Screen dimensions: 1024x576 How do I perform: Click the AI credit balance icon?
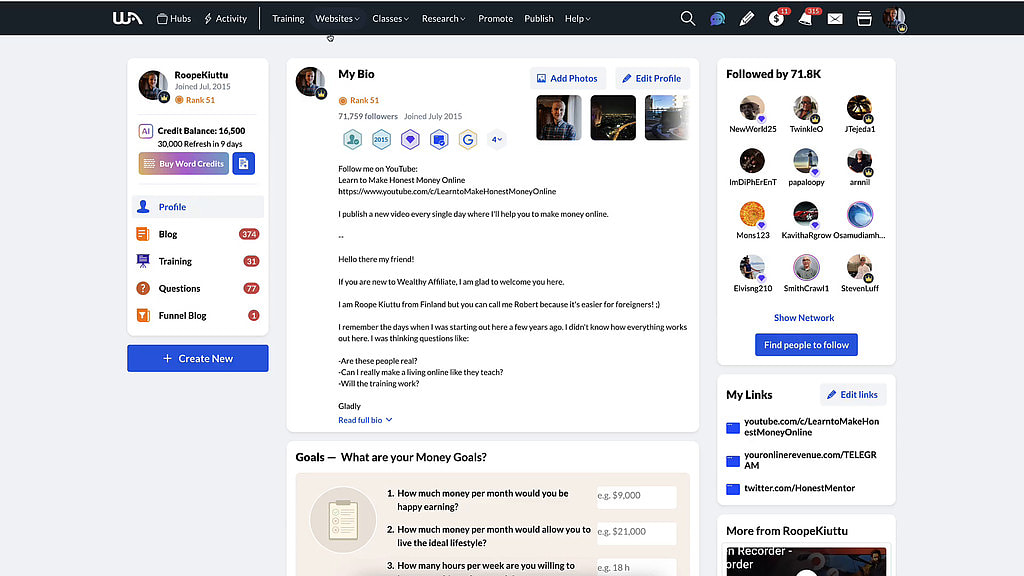click(146, 131)
